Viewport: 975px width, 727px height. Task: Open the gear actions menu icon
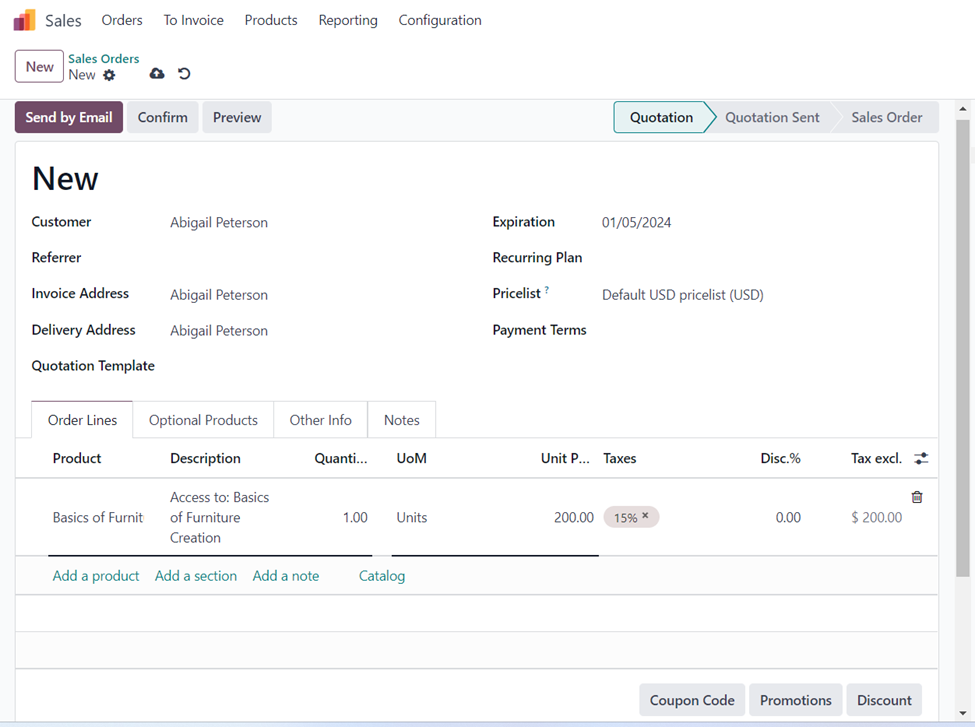[x=109, y=75]
